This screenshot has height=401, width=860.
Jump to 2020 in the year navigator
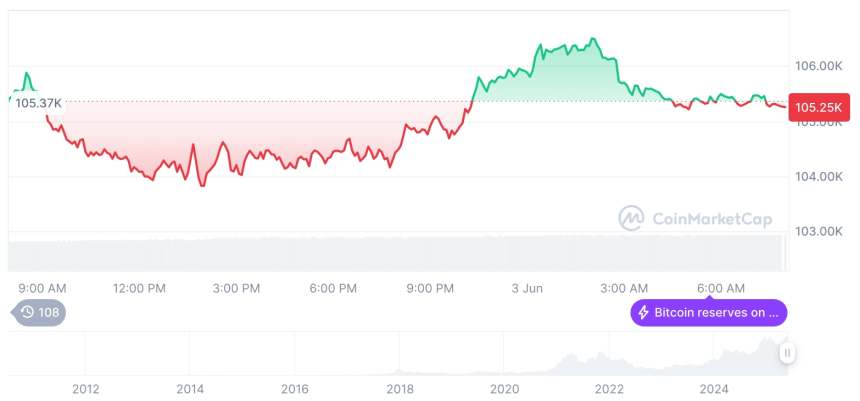[x=505, y=388]
